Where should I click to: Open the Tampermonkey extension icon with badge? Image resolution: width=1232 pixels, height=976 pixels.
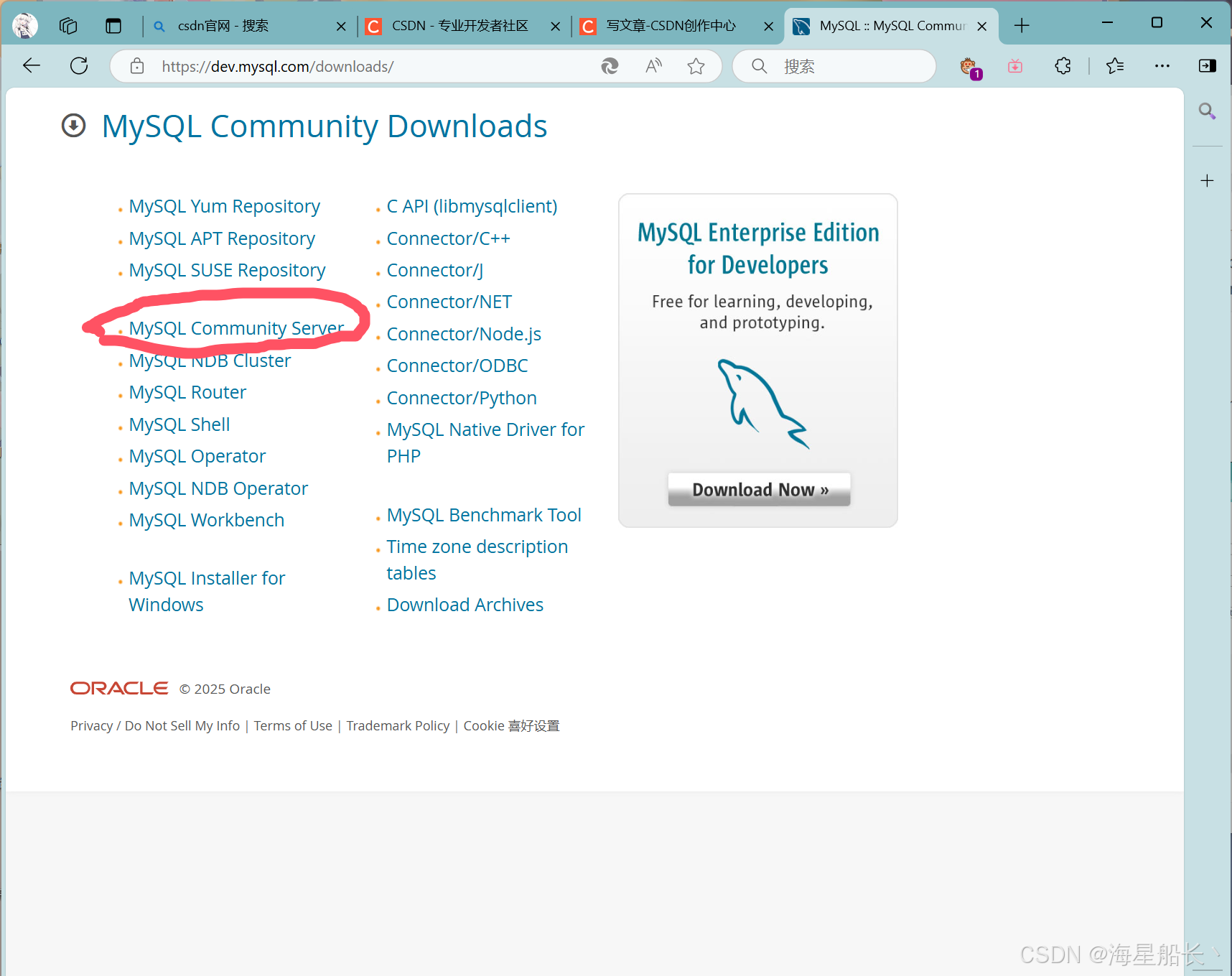pos(969,68)
